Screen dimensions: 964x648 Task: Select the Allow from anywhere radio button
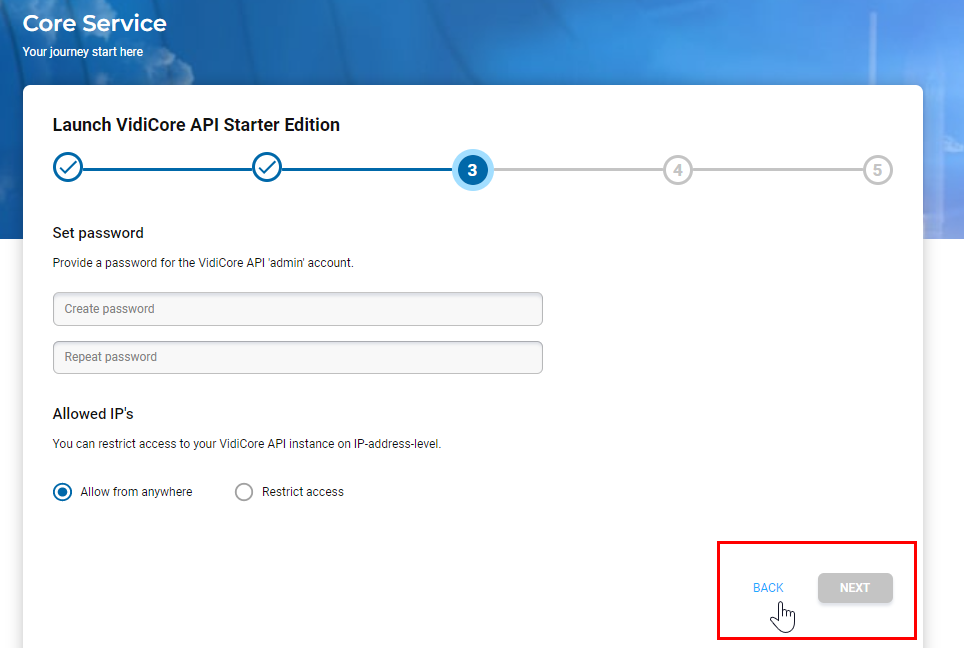click(63, 492)
